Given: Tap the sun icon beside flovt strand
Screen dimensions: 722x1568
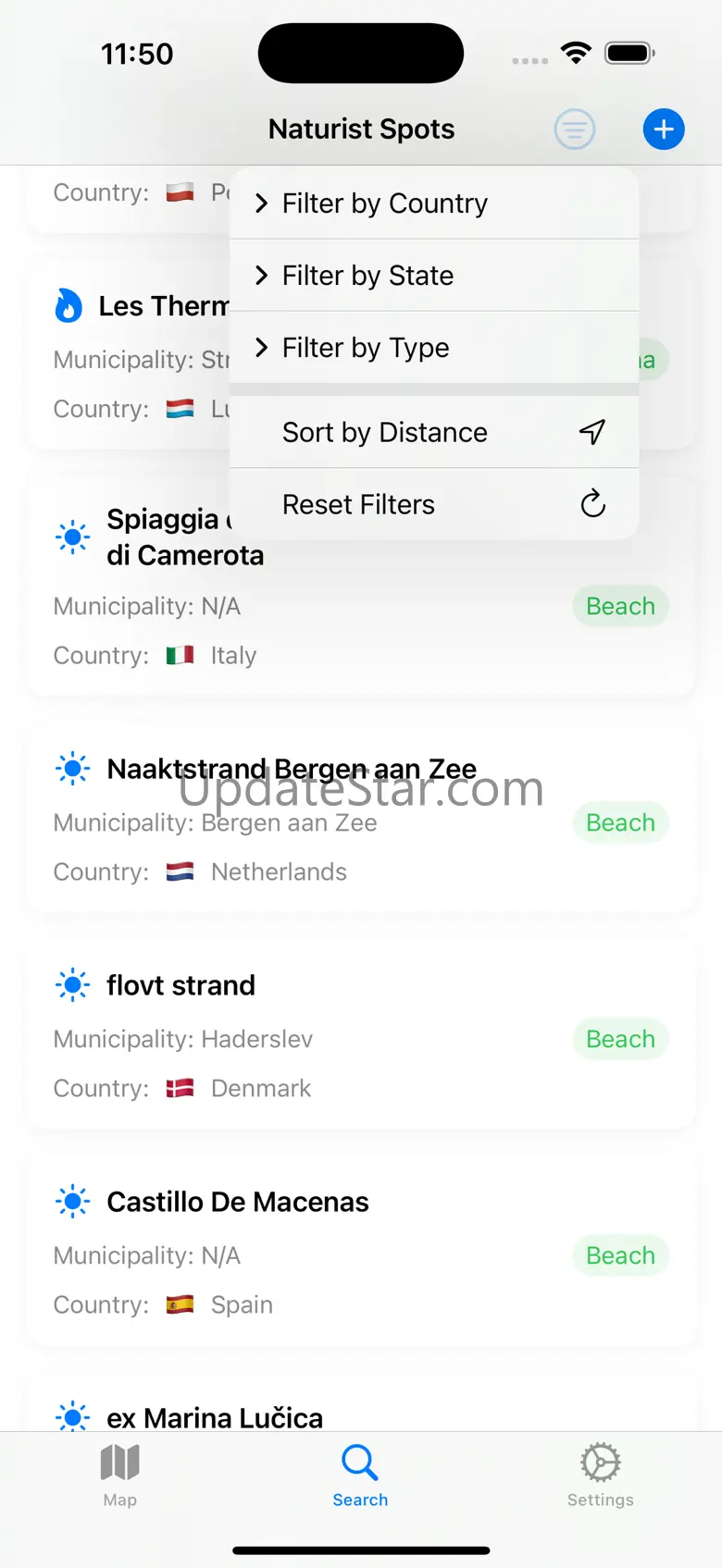Looking at the screenshot, I should [72, 985].
